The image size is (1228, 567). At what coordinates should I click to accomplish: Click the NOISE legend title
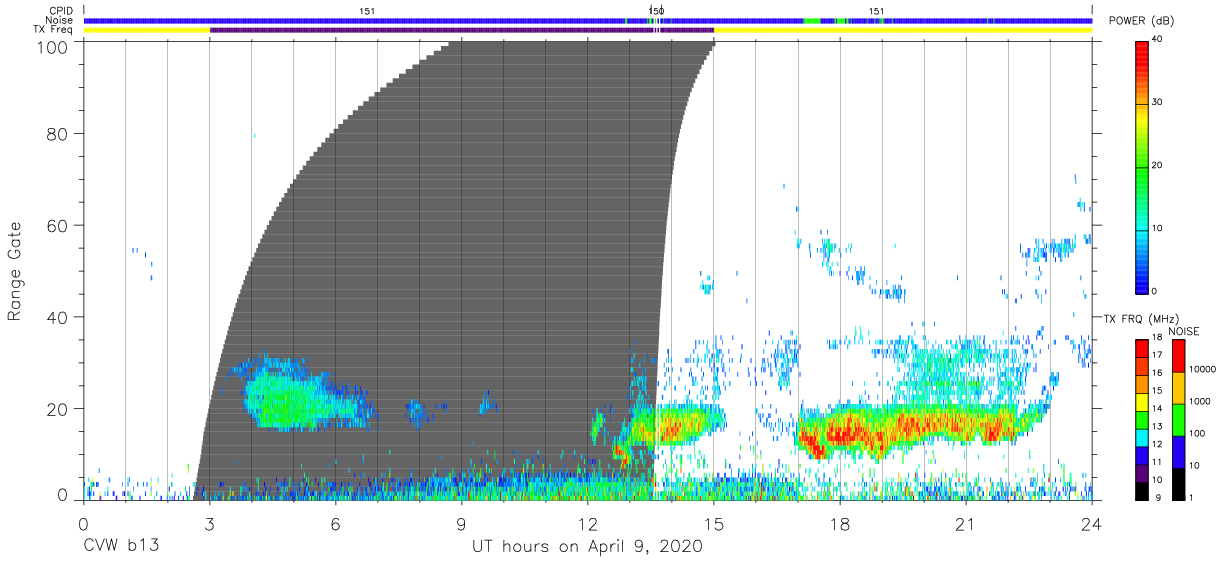(1185, 331)
